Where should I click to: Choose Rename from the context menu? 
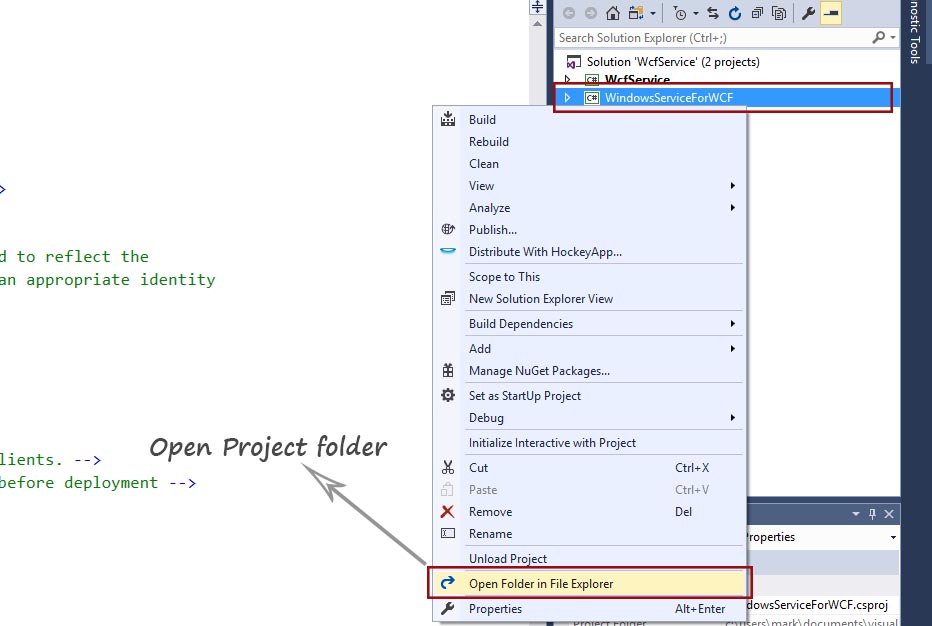click(x=588, y=533)
